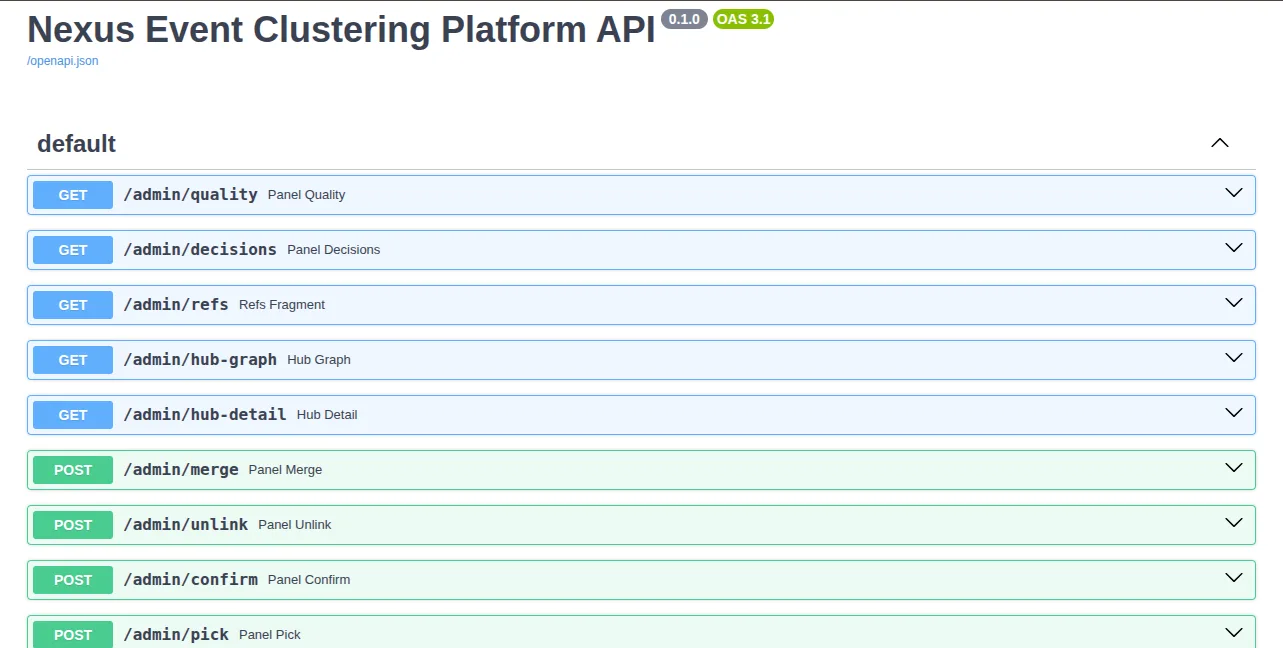Expand the /admin/hub-graph row chevron
The height and width of the screenshot is (648, 1283).
point(1234,358)
